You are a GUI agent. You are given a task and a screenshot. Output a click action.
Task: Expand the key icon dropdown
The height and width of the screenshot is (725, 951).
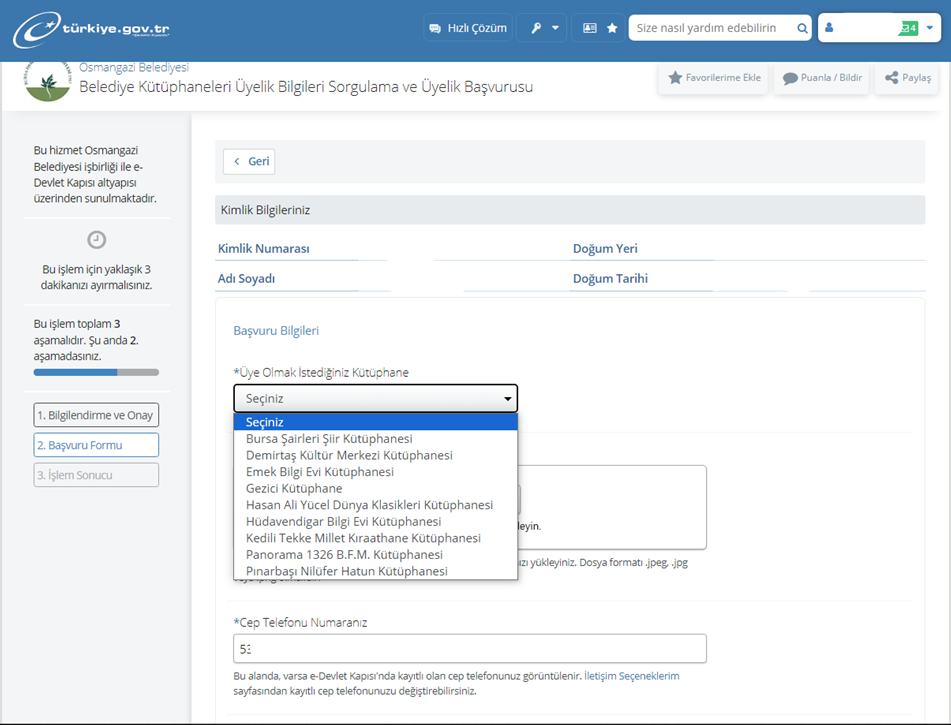[x=542, y=28]
